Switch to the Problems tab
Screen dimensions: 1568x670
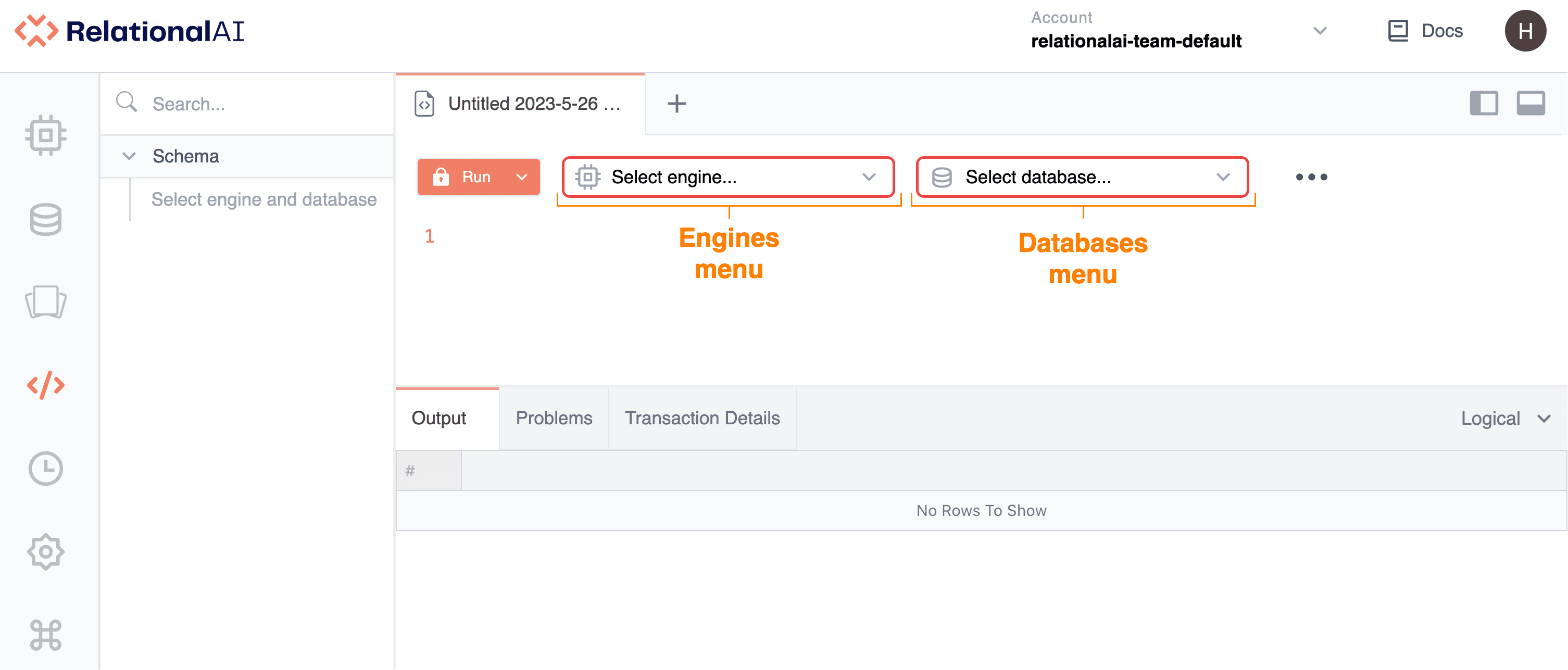pyautogui.click(x=553, y=418)
